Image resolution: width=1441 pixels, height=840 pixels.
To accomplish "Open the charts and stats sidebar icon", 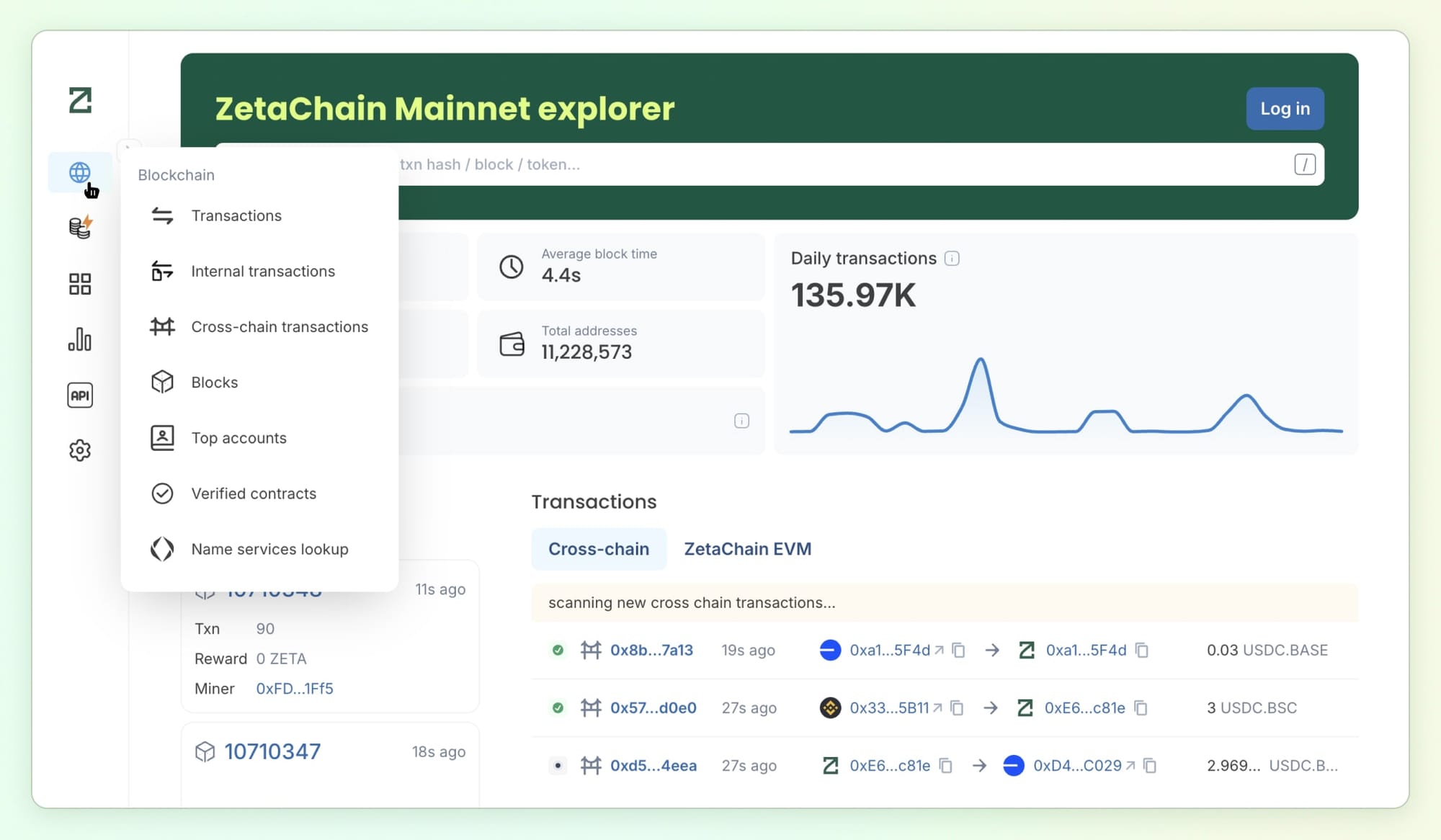I will click(x=80, y=339).
